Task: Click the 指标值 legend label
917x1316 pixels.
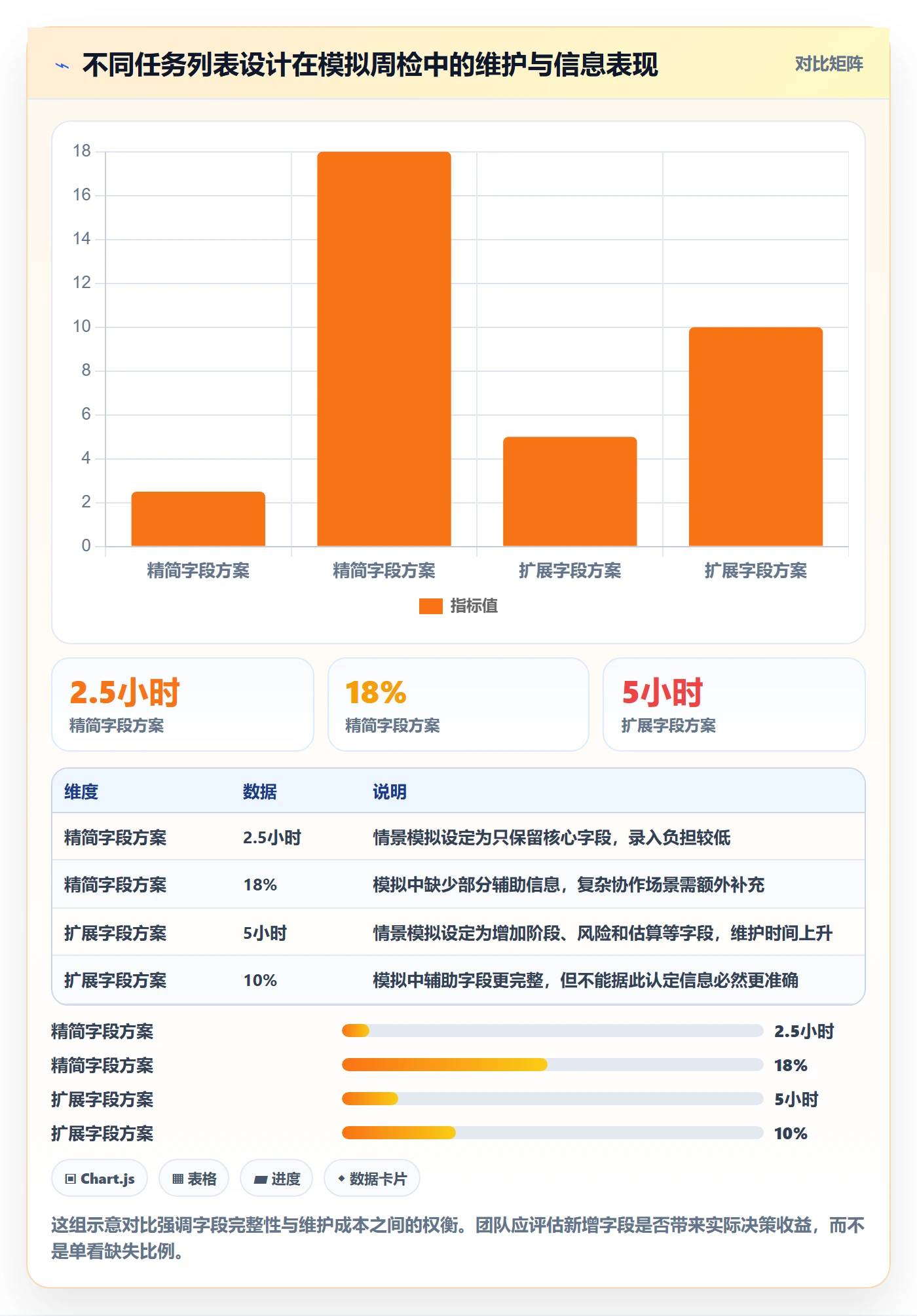Action: (x=474, y=606)
